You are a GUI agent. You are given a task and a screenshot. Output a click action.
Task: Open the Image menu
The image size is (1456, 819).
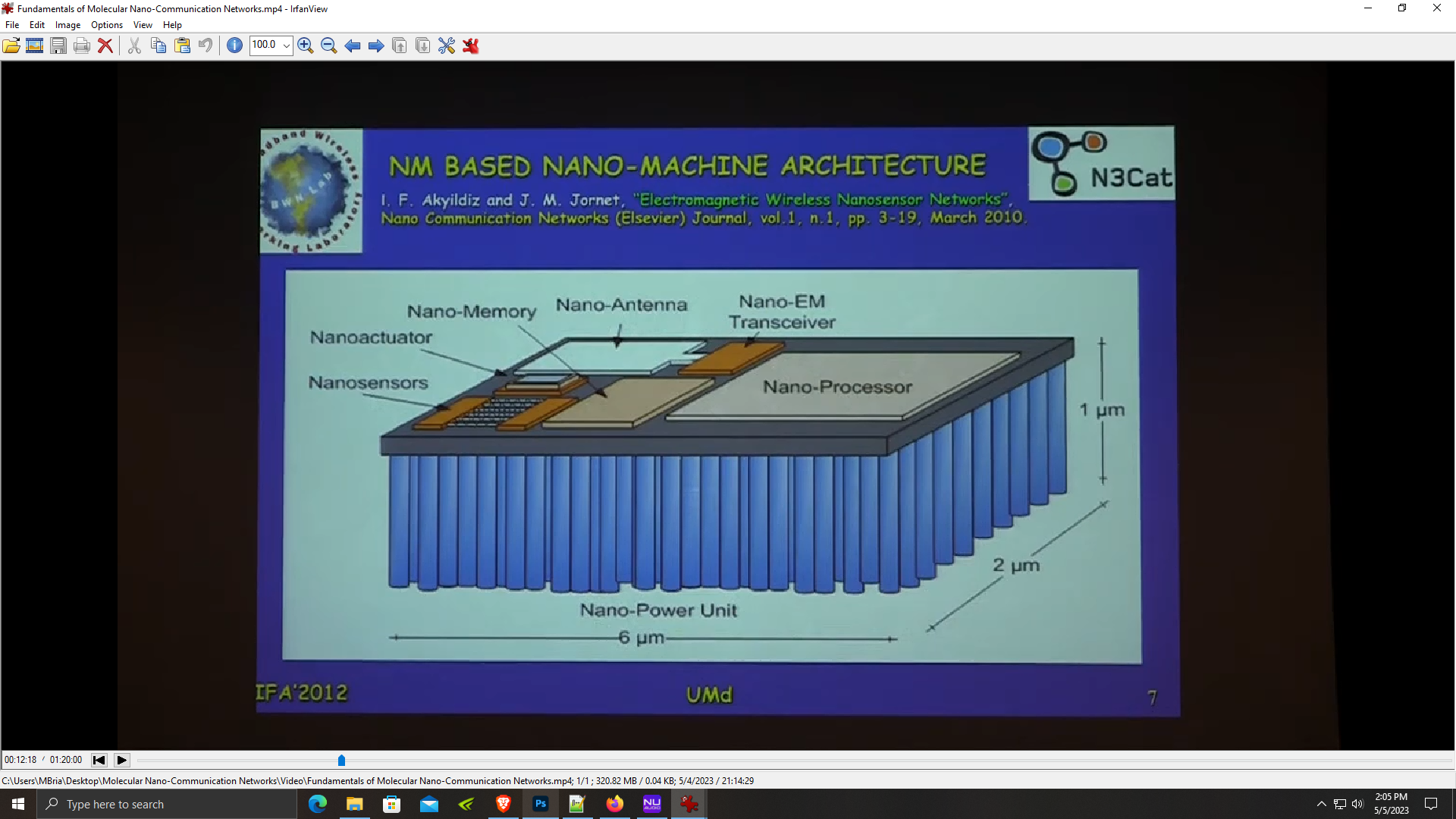[x=67, y=25]
